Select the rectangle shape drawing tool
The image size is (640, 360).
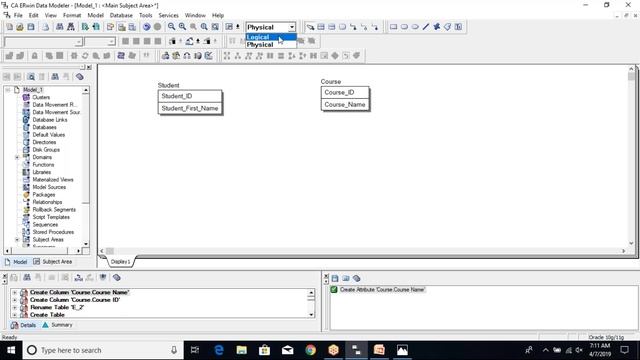tap(393, 27)
